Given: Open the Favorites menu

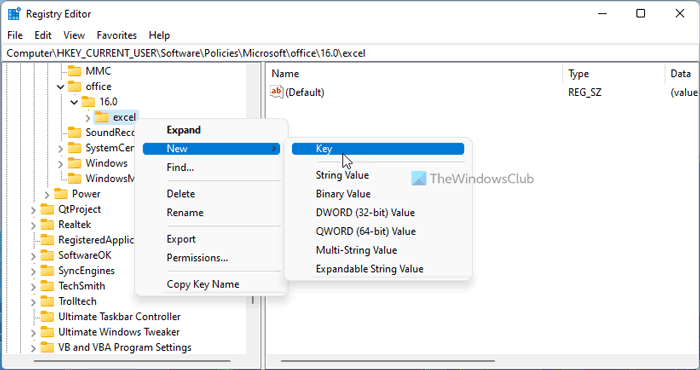Looking at the screenshot, I should [117, 35].
